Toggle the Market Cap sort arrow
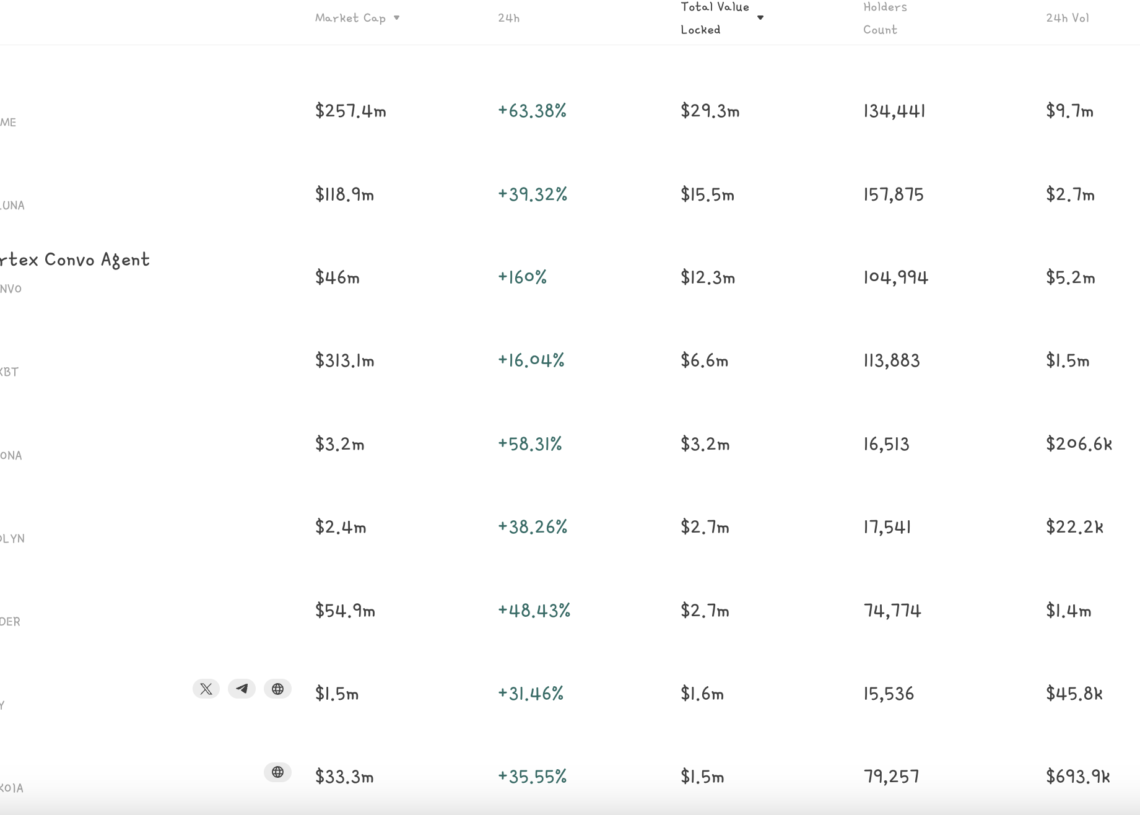1140x815 pixels. (x=397, y=18)
